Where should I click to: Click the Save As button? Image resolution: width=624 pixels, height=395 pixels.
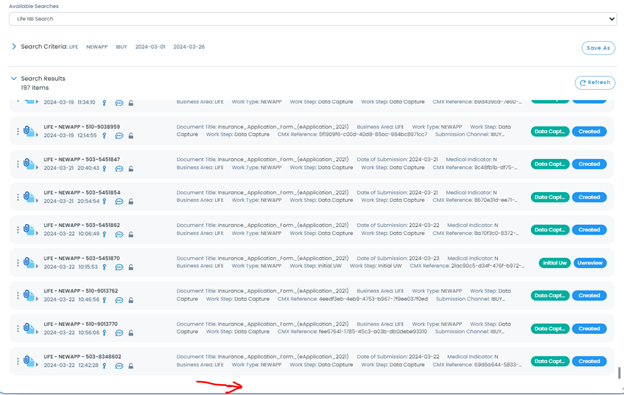tap(598, 48)
